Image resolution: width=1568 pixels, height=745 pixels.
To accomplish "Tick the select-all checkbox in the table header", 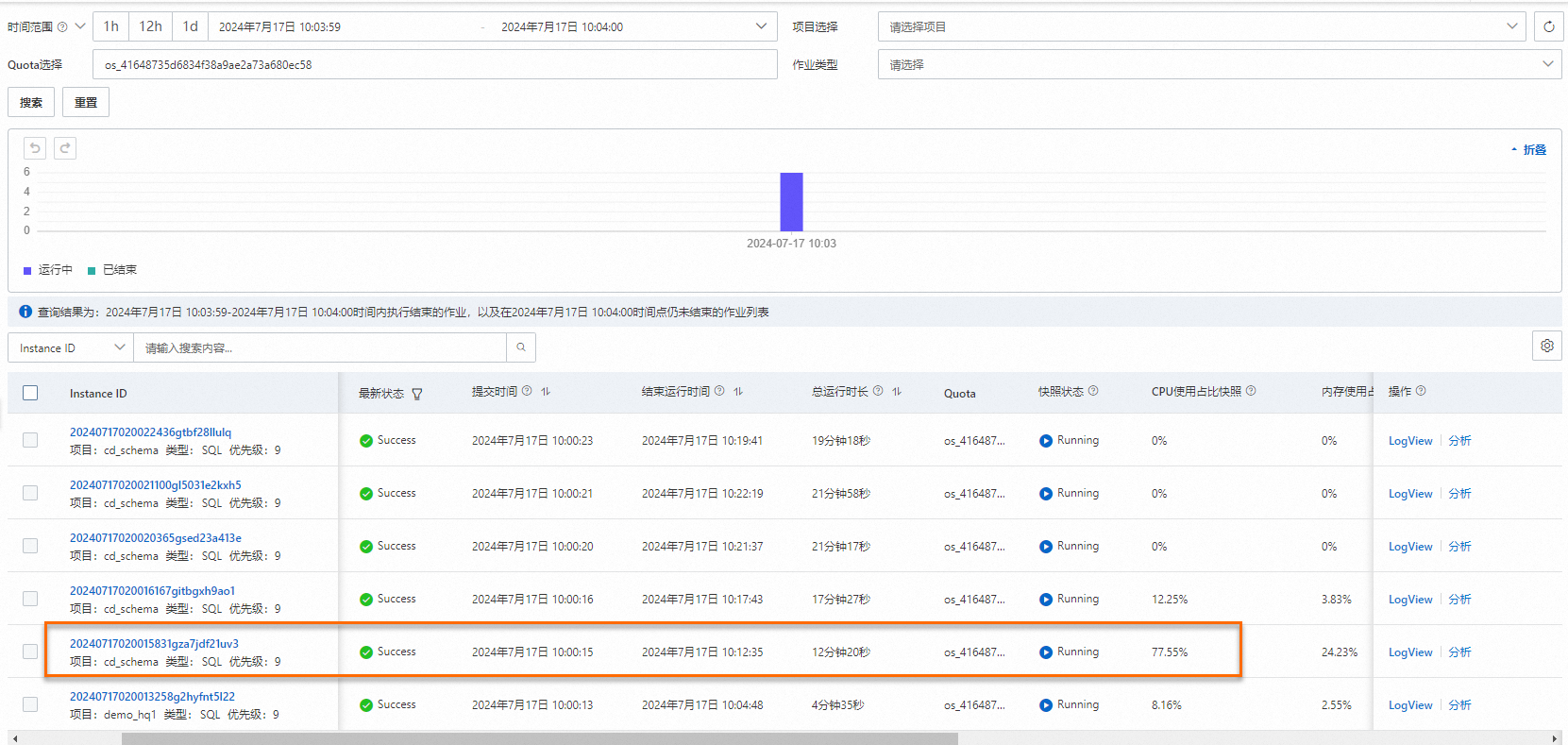I will 30,393.
